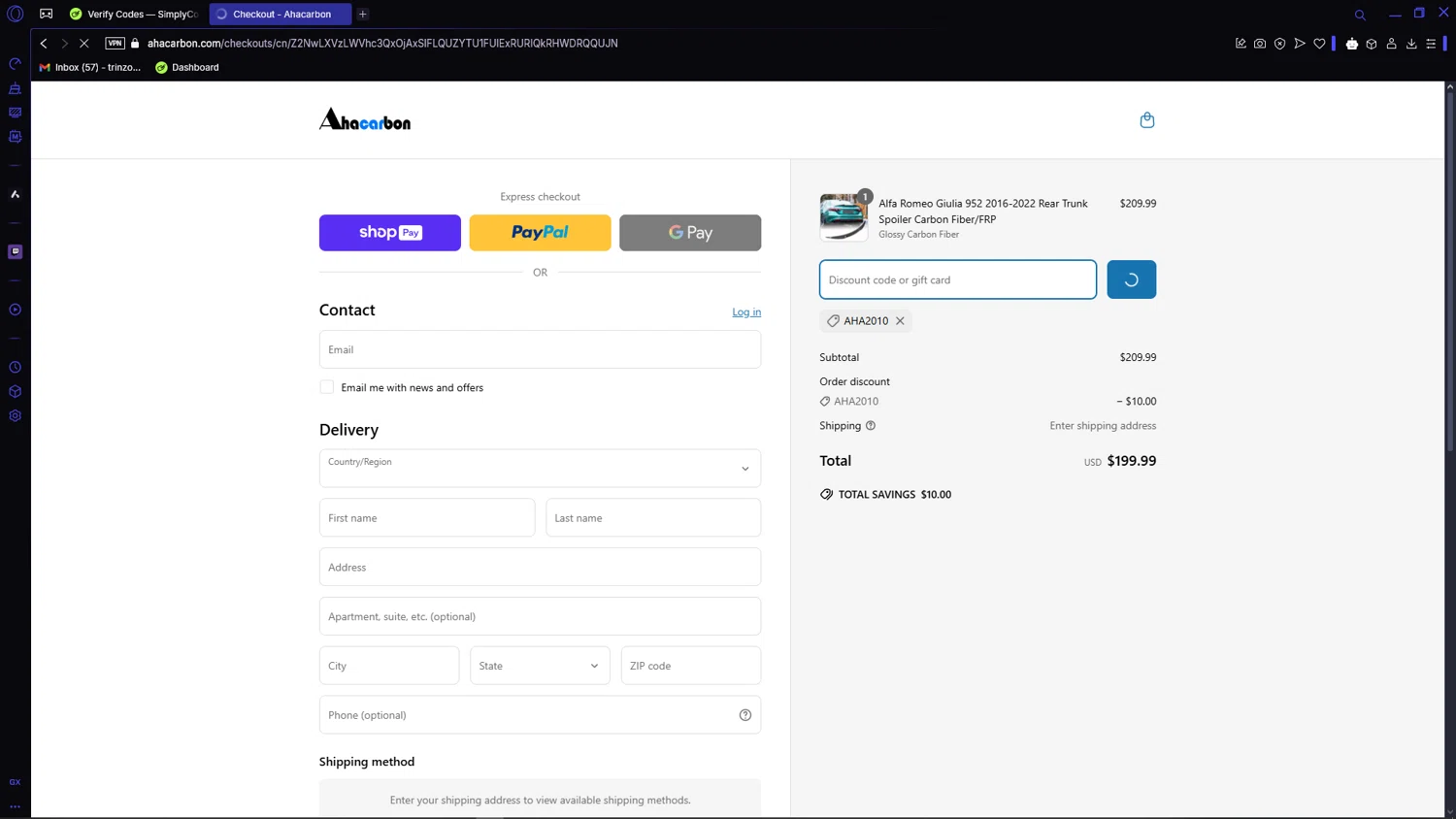The width and height of the screenshot is (1456, 819).
Task: Focus the City field
Action: pyautogui.click(x=389, y=666)
